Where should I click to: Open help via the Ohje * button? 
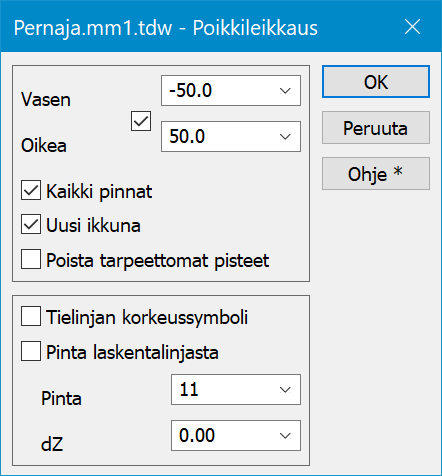(x=376, y=174)
